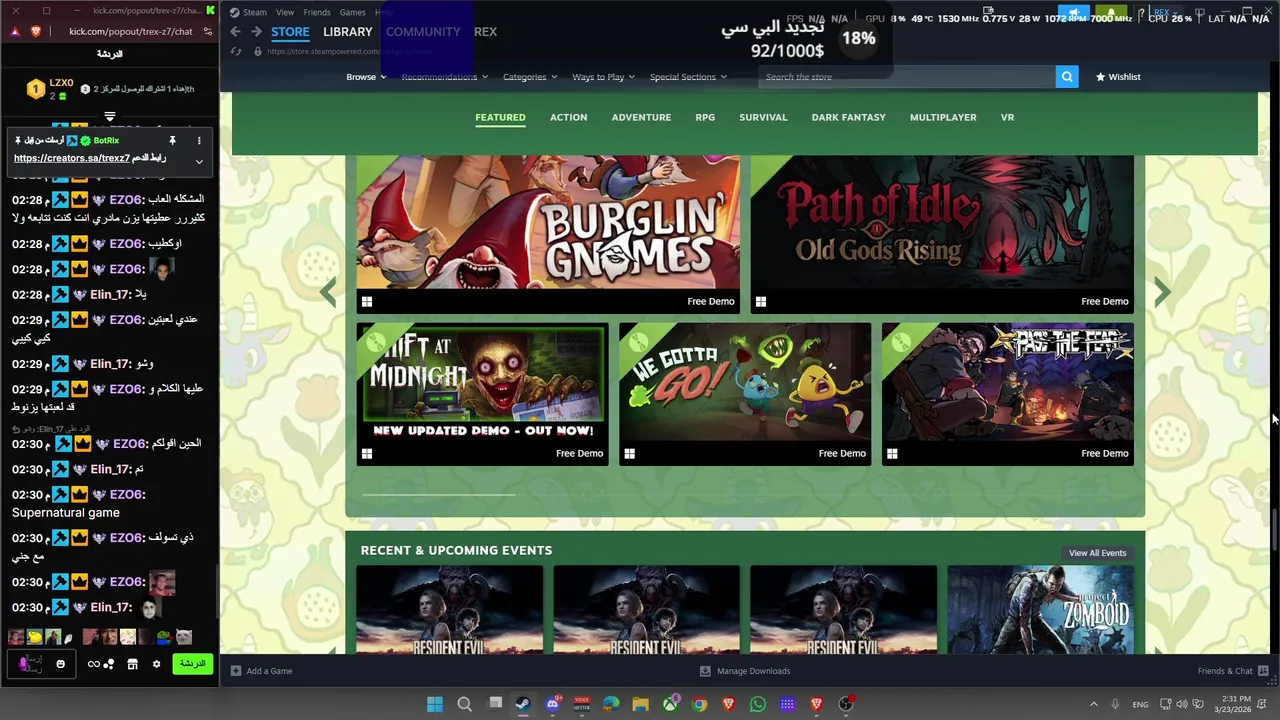Viewport: 1280px width, 720px height.
Task: Select the DARK FANTASY genre tab
Action: click(848, 117)
